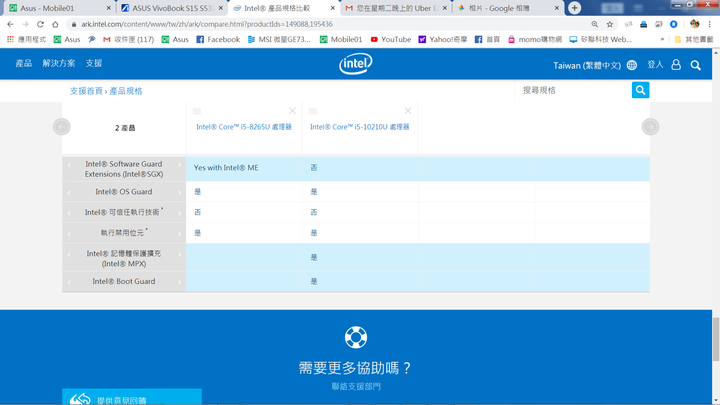
Task: Click 聯絡支援部門 link
Action: tap(356, 387)
